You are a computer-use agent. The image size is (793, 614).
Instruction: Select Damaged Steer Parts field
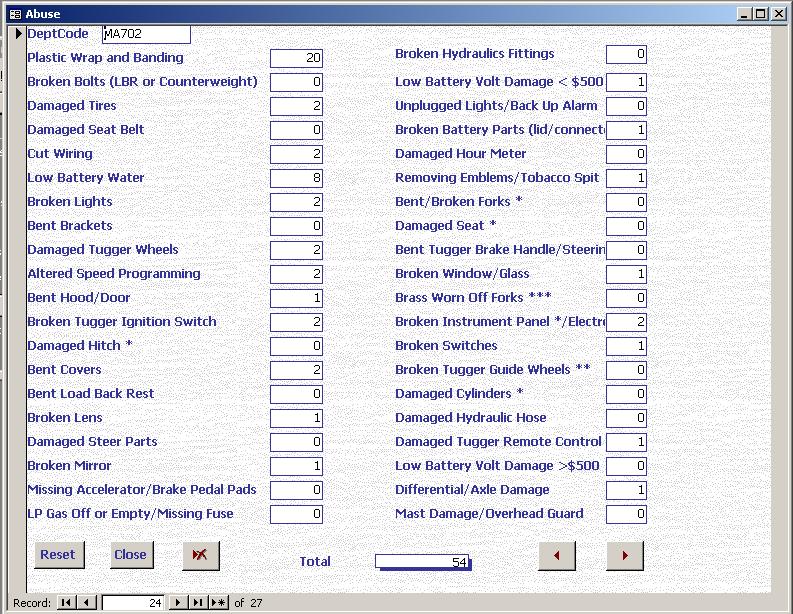click(x=296, y=442)
